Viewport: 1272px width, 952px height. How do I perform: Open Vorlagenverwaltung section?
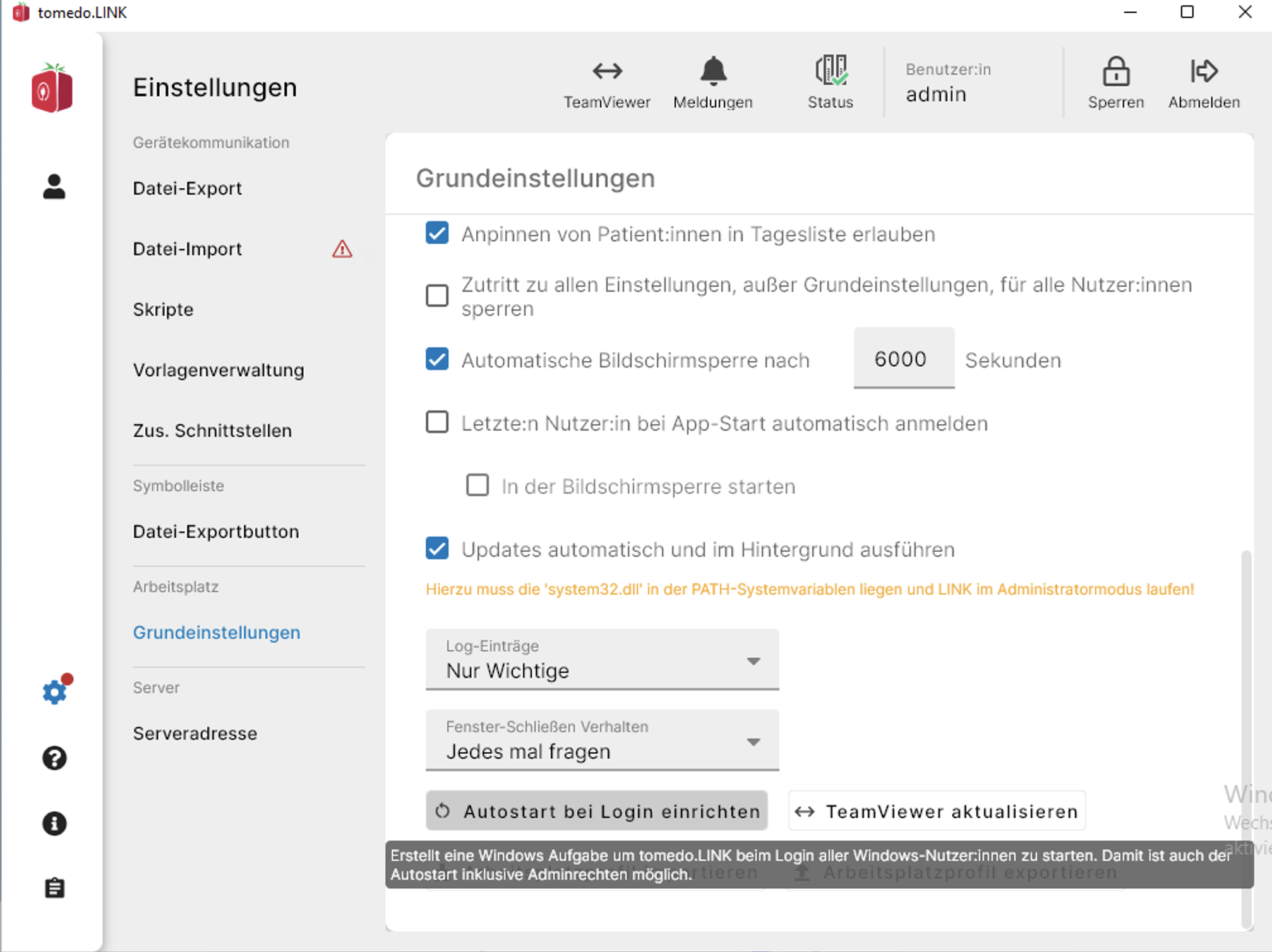[219, 370]
